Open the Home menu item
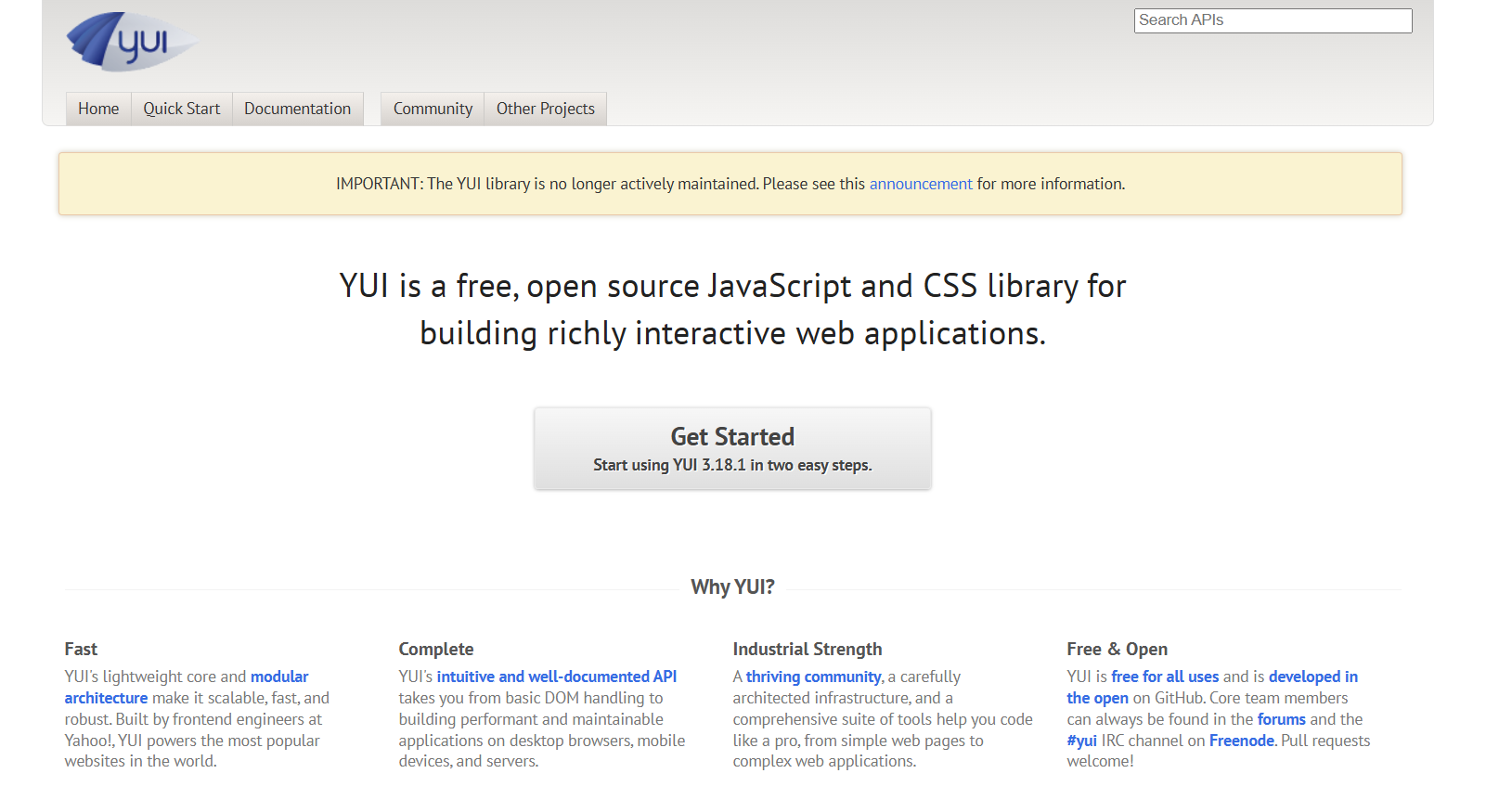Image resolution: width=1499 pixels, height=812 pixels. [98, 109]
